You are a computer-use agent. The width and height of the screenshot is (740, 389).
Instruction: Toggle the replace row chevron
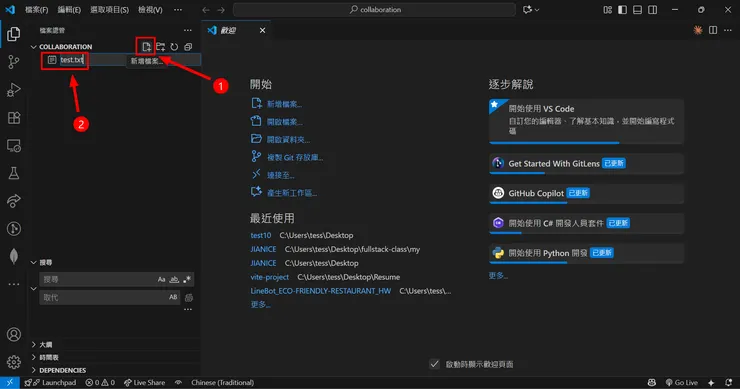34,288
